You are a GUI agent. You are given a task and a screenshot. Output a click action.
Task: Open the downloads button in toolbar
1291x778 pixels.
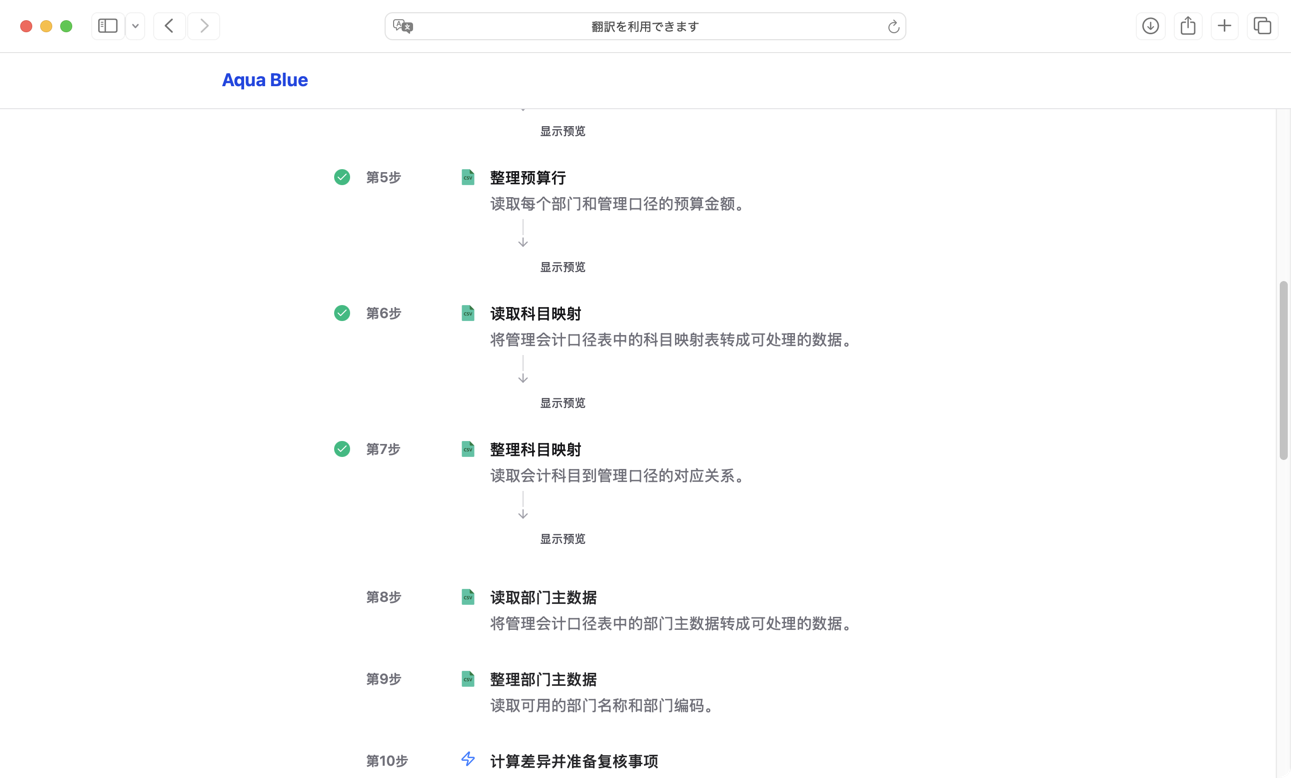point(1150,26)
